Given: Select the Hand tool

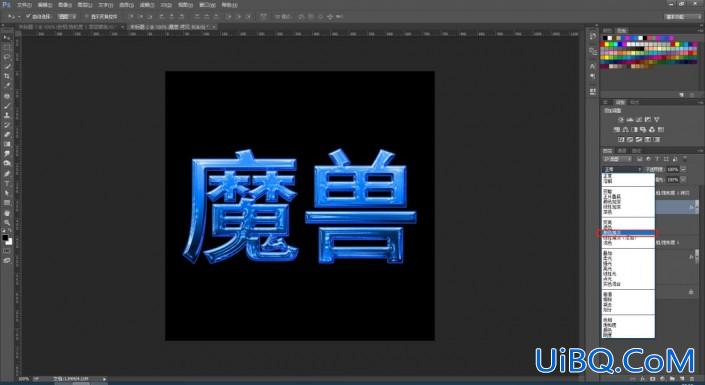Looking at the screenshot, I should coord(7,212).
